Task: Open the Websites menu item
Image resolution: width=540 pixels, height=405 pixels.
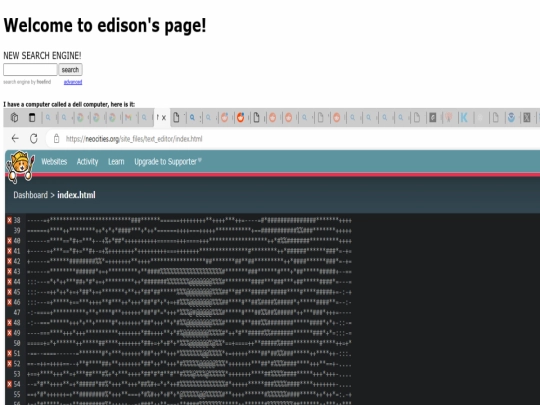Action: click(x=54, y=162)
